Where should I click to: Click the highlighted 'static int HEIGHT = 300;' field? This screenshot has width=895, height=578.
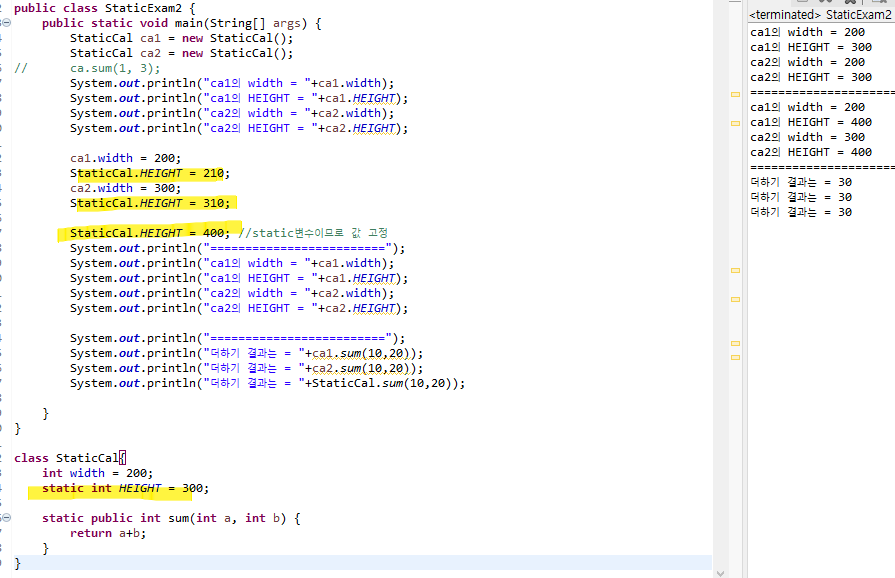(126, 488)
